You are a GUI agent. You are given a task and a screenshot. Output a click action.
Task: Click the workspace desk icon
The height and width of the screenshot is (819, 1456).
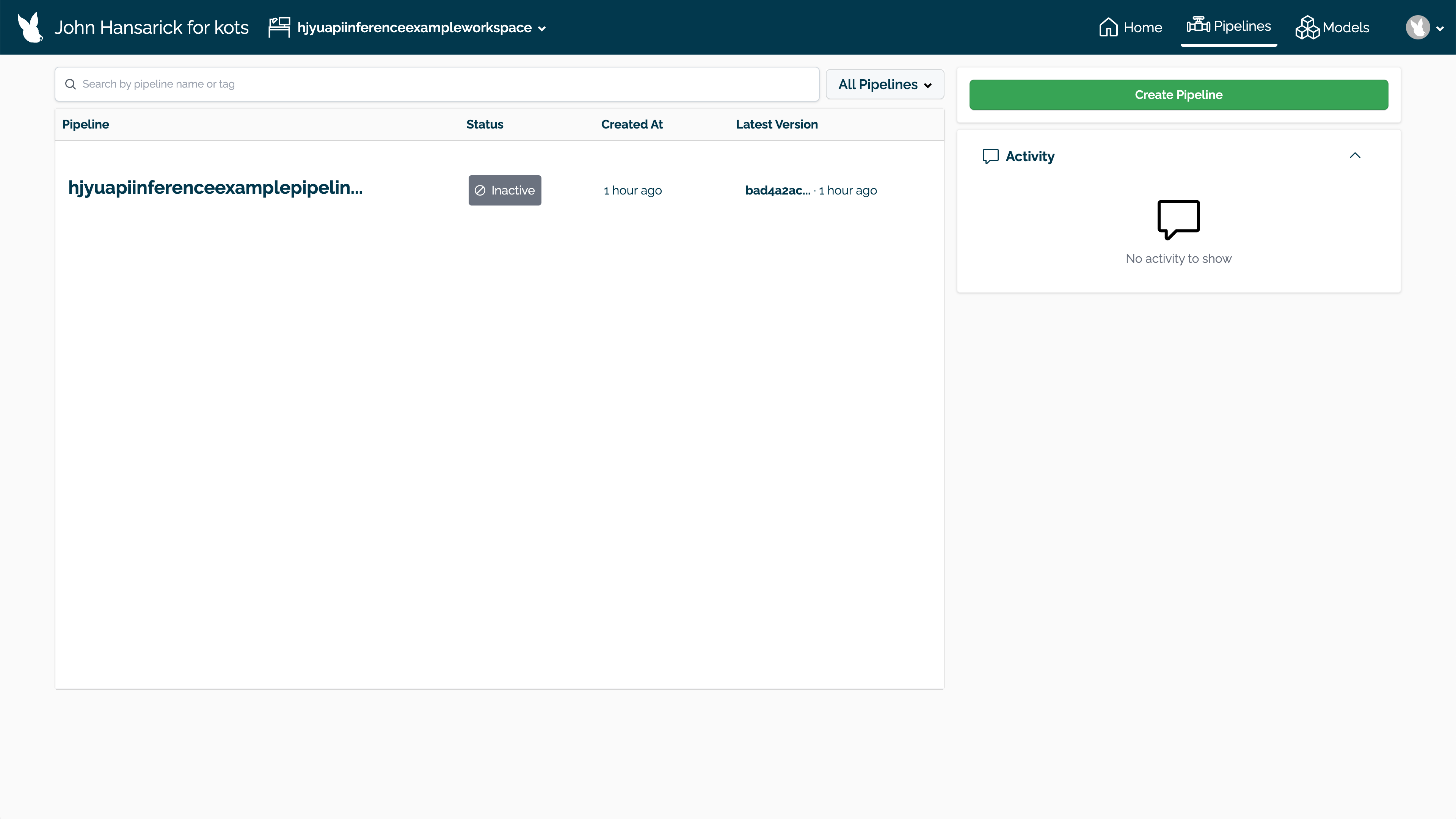tap(279, 27)
